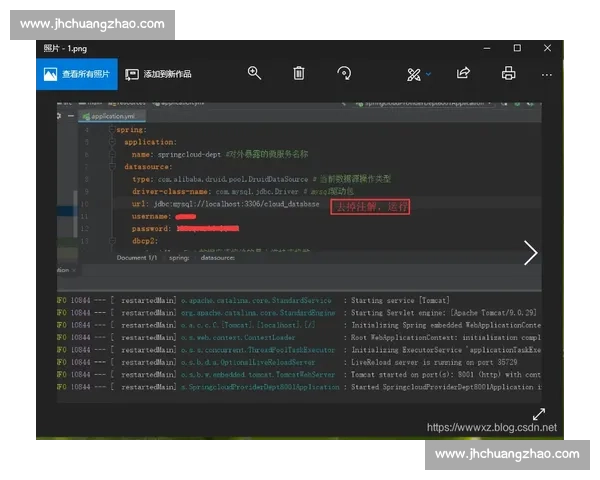Click 'Document 1/1' in editor footer
The image size is (600, 480).
coord(137,258)
